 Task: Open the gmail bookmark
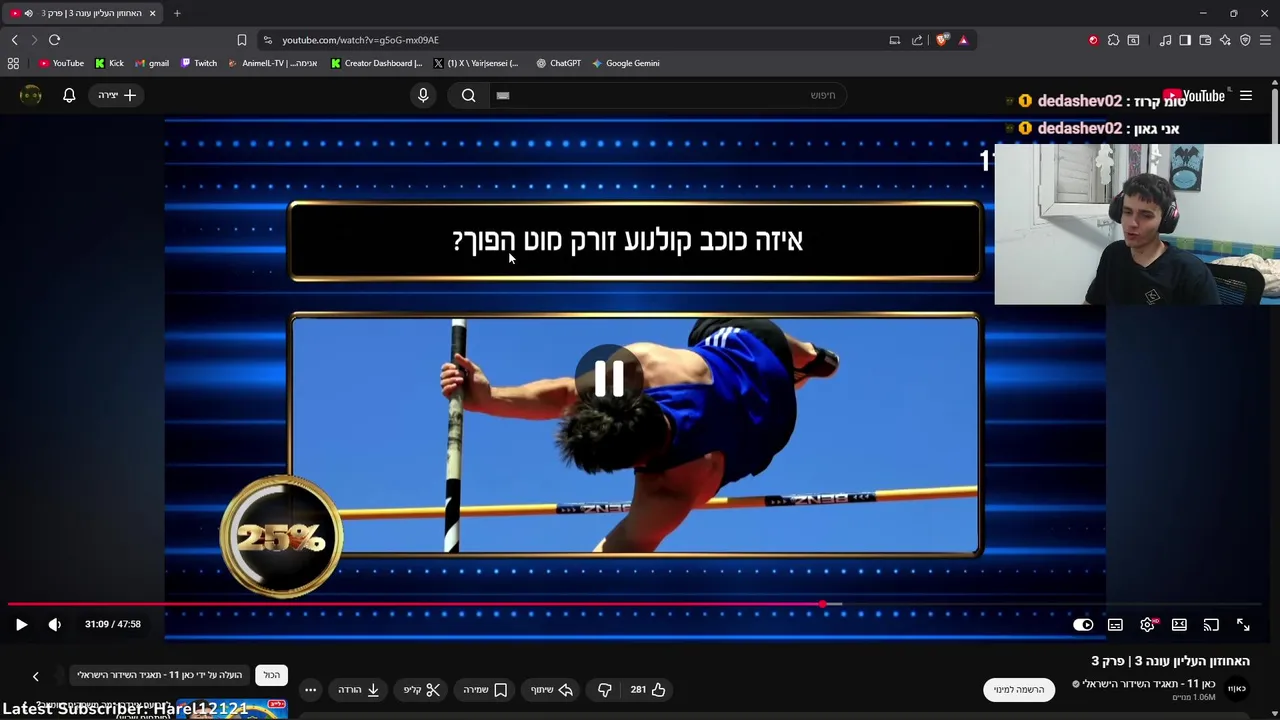tap(151, 63)
